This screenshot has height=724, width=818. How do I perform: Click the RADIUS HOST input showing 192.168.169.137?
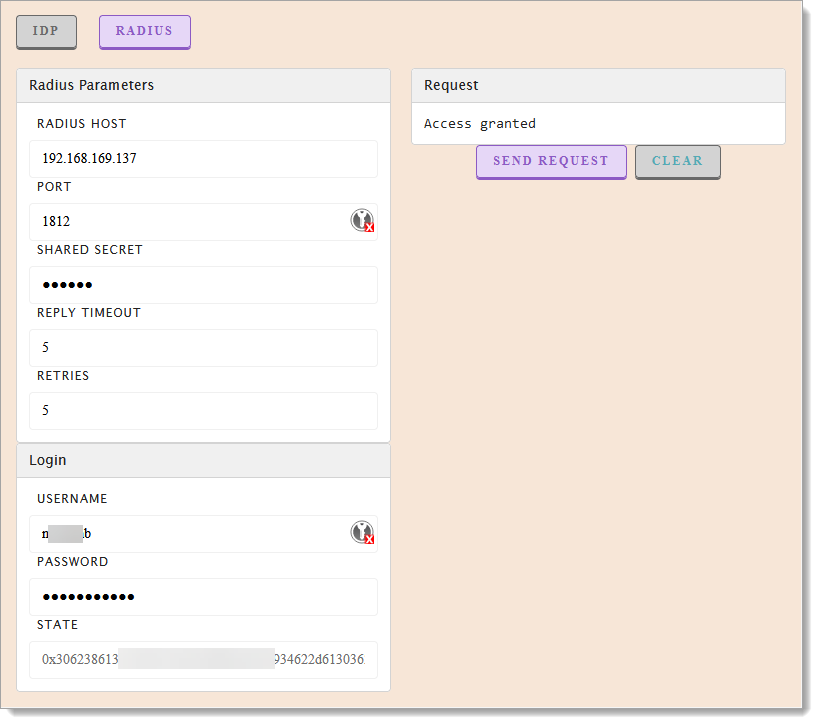coord(203,159)
